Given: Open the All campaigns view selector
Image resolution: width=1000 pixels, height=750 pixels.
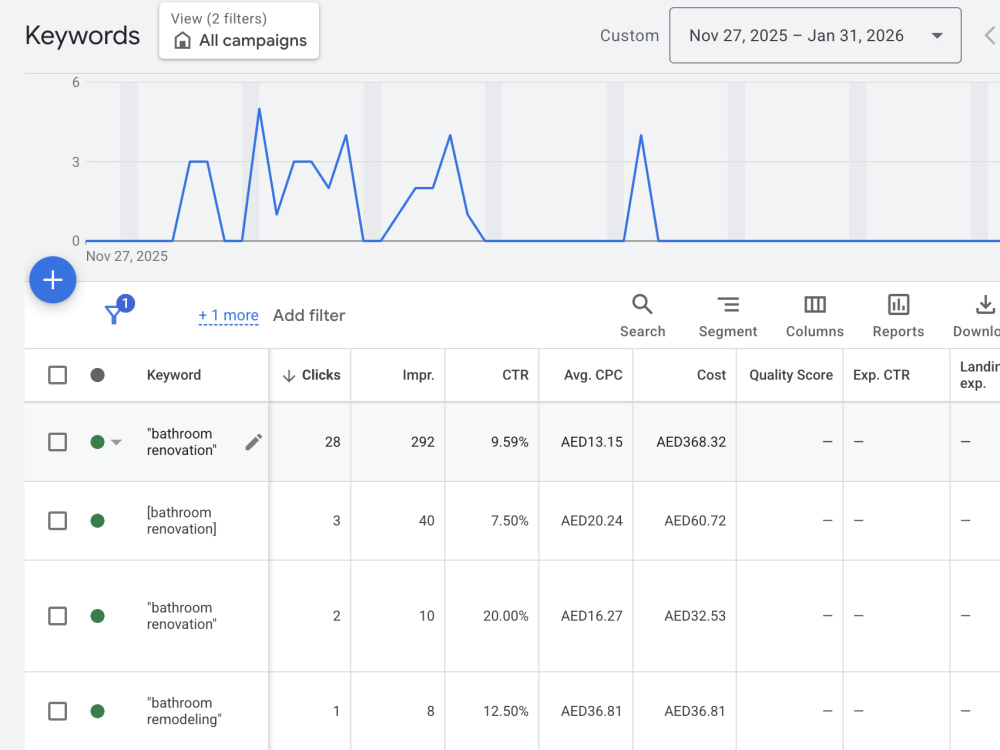Looking at the screenshot, I should tap(239, 31).
